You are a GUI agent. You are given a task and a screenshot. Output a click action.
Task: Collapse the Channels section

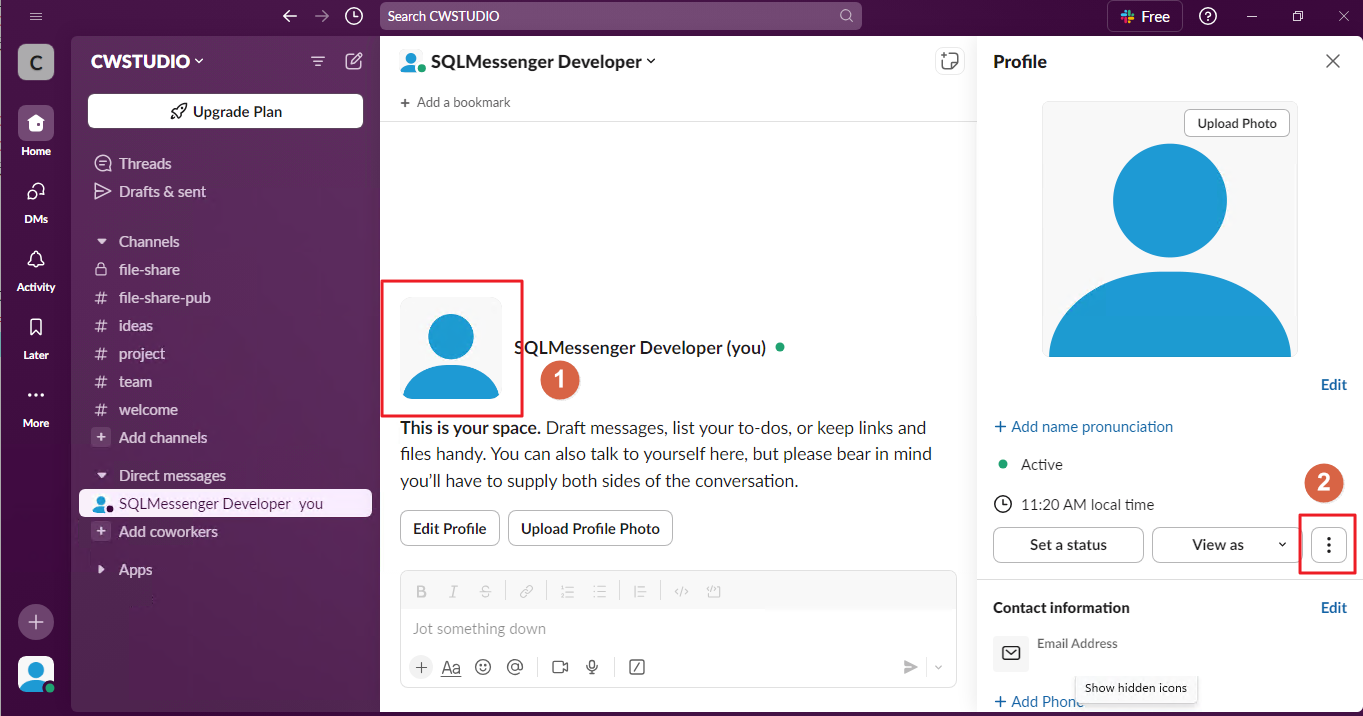pos(101,241)
